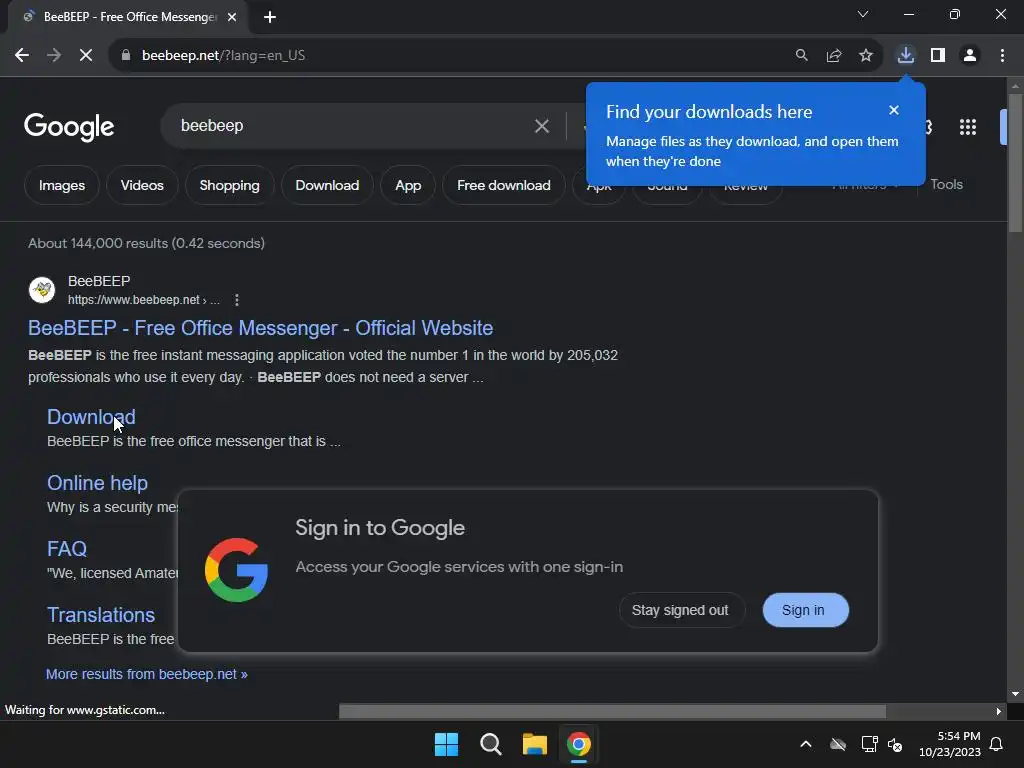Show hidden system tray icons
The image size is (1024, 768).
(x=806, y=744)
